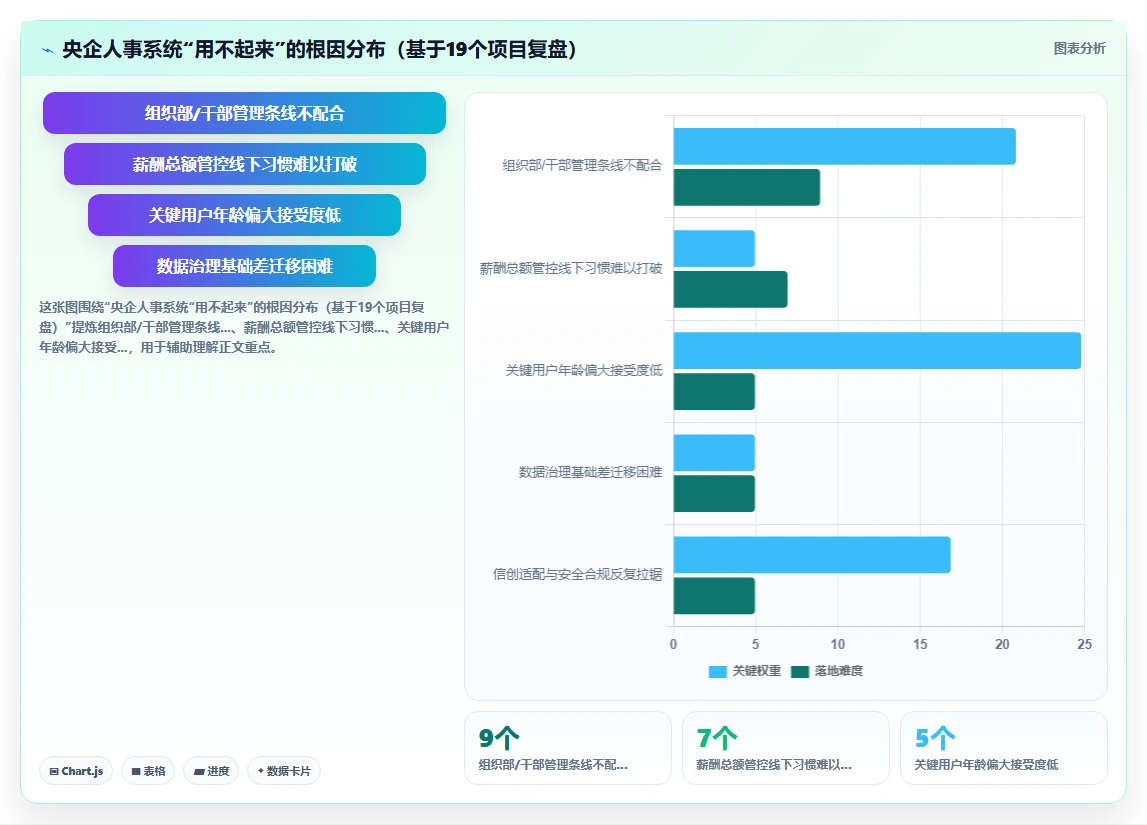This screenshot has width=1147, height=825.
Task: Open the 7个 data card
Action: [x=786, y=748]
